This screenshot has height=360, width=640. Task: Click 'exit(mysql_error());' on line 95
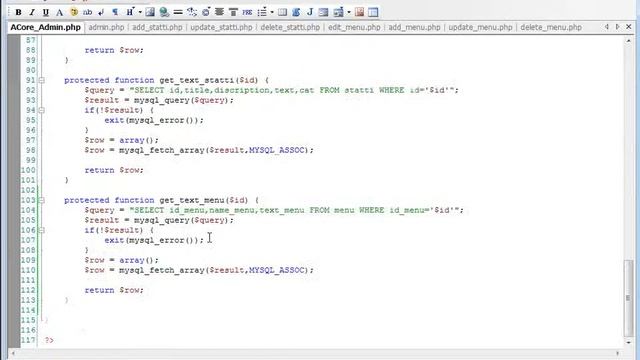tap(153, 120)
